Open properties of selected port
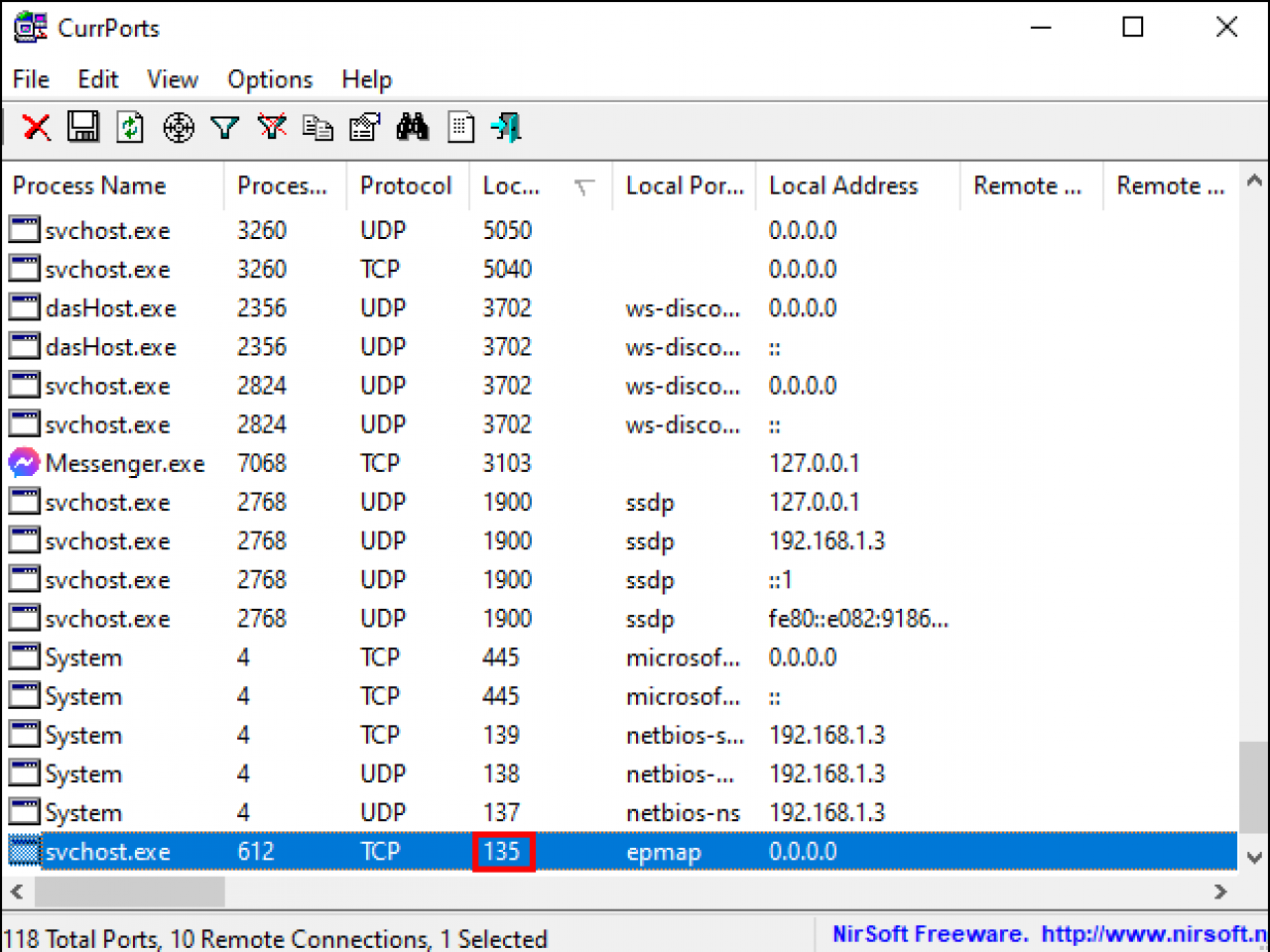 pos(364,127)
